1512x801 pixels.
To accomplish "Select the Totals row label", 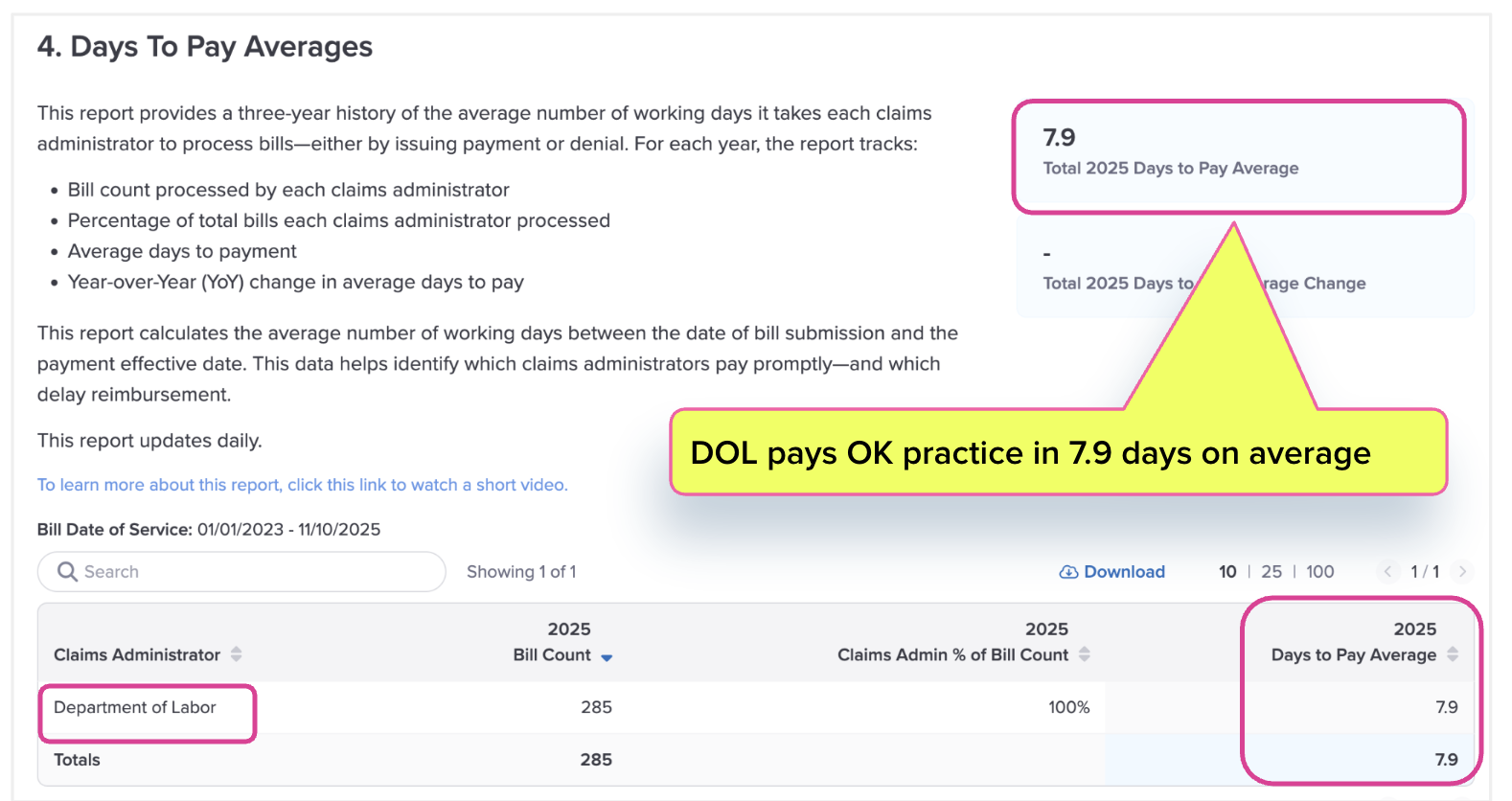I will point(77,760).
